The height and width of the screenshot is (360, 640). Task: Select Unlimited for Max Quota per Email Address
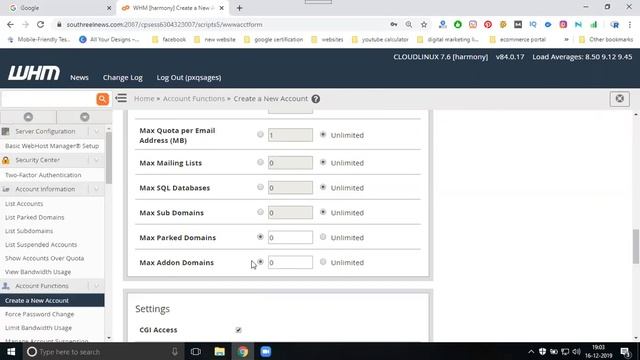[323, 134]
